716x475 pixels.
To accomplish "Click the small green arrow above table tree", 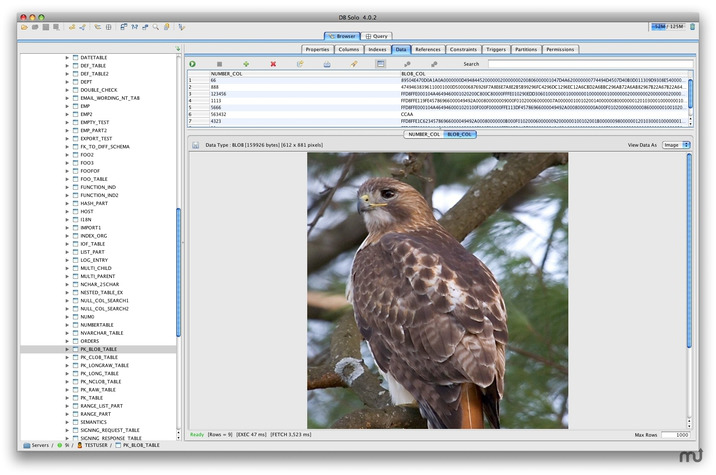I will click(178, 48).
